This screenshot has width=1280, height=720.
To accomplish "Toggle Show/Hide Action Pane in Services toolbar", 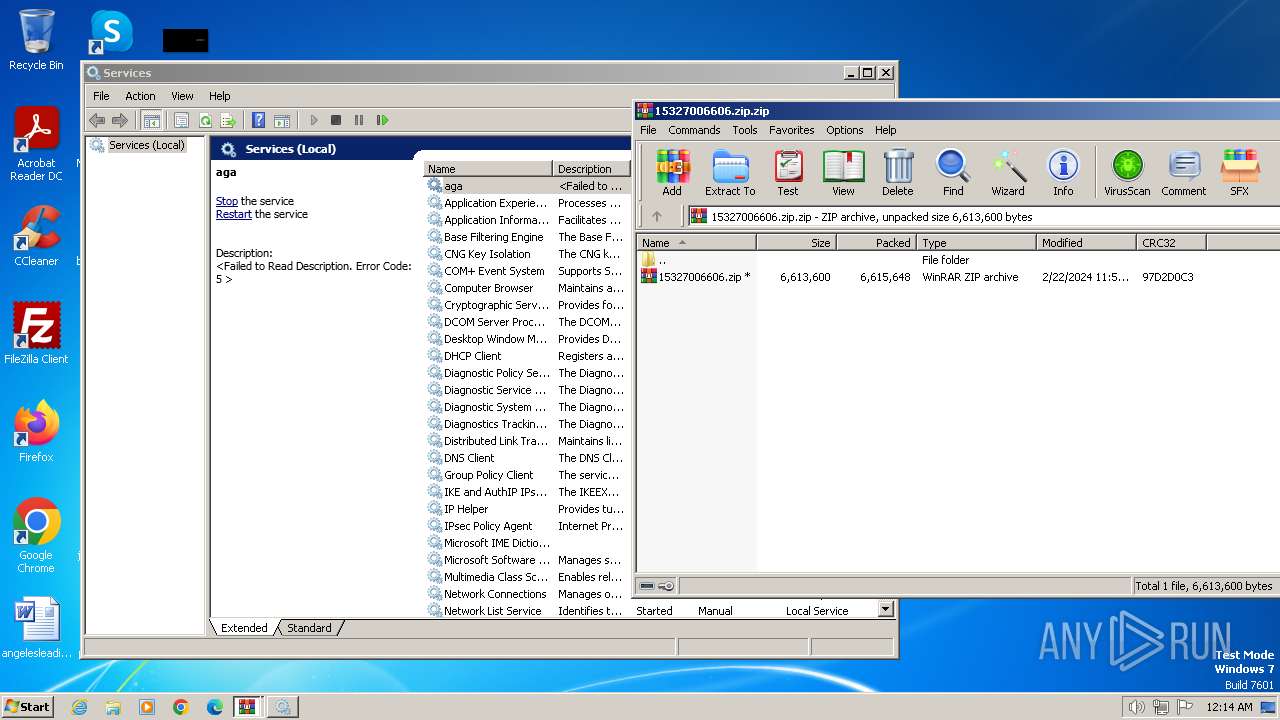I will [x=282, y=120].
